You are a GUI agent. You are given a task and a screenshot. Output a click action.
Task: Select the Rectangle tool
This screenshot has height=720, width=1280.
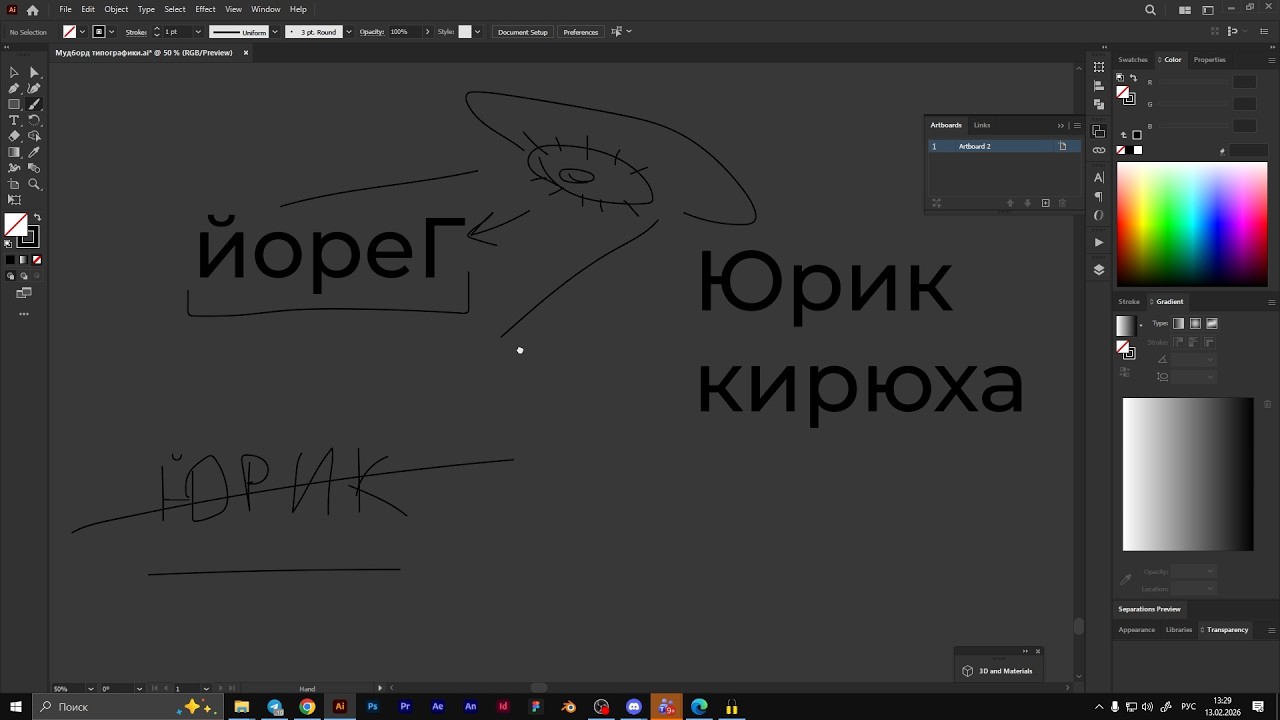click(14, 104)
